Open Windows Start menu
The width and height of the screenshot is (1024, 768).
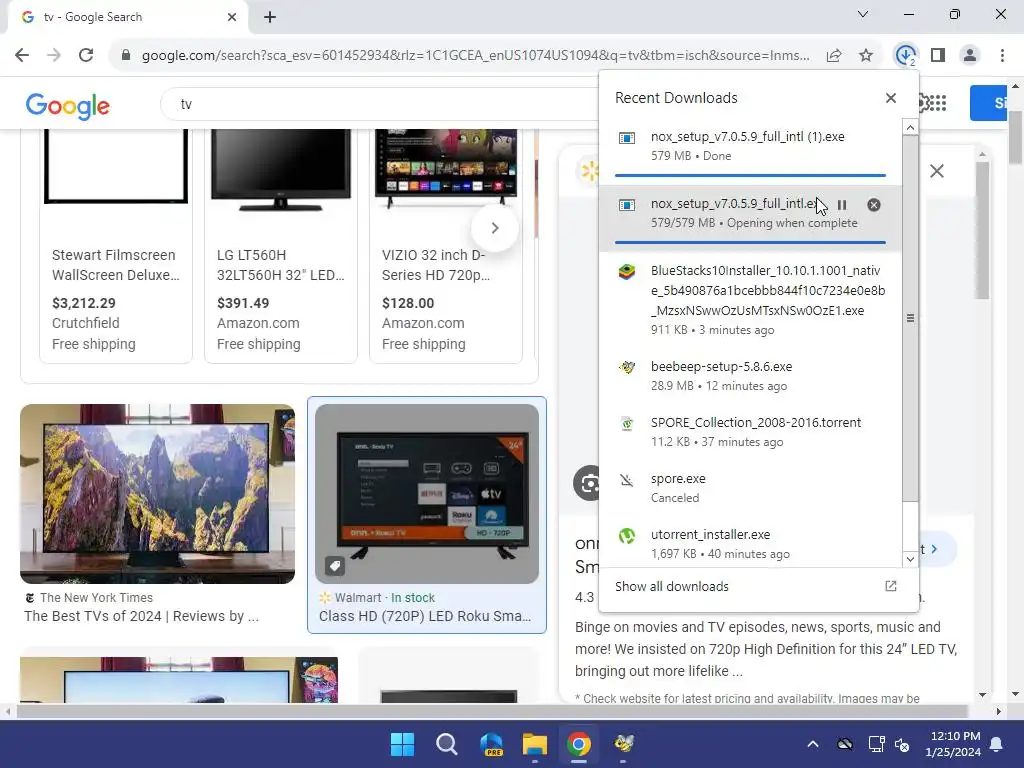402,744
